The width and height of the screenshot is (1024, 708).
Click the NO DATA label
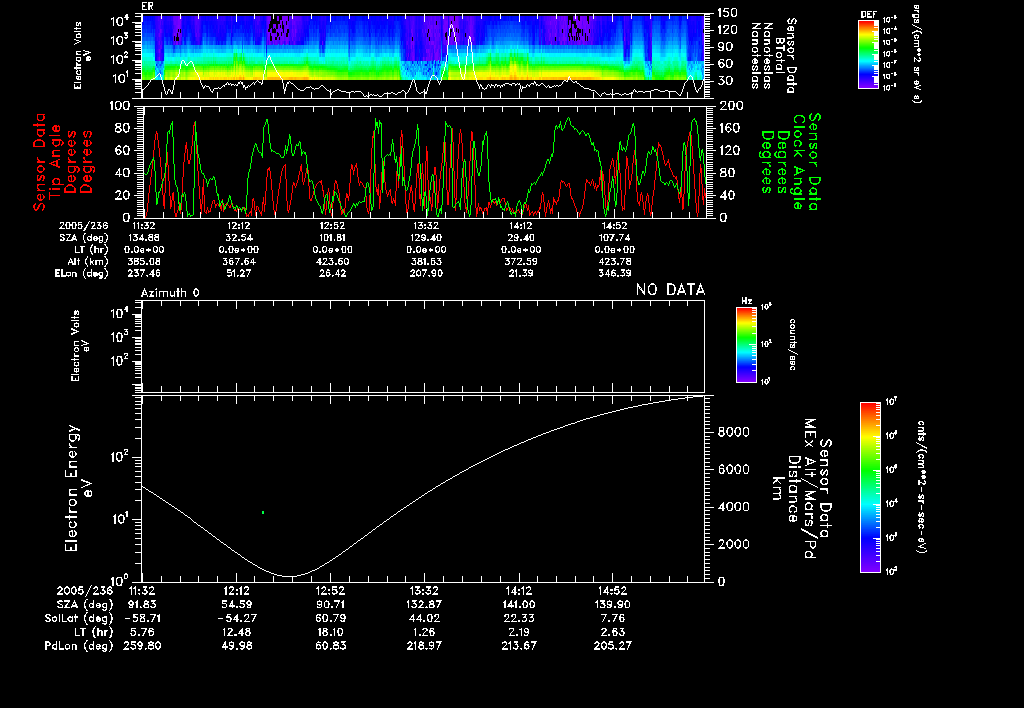tap(670, 290)
